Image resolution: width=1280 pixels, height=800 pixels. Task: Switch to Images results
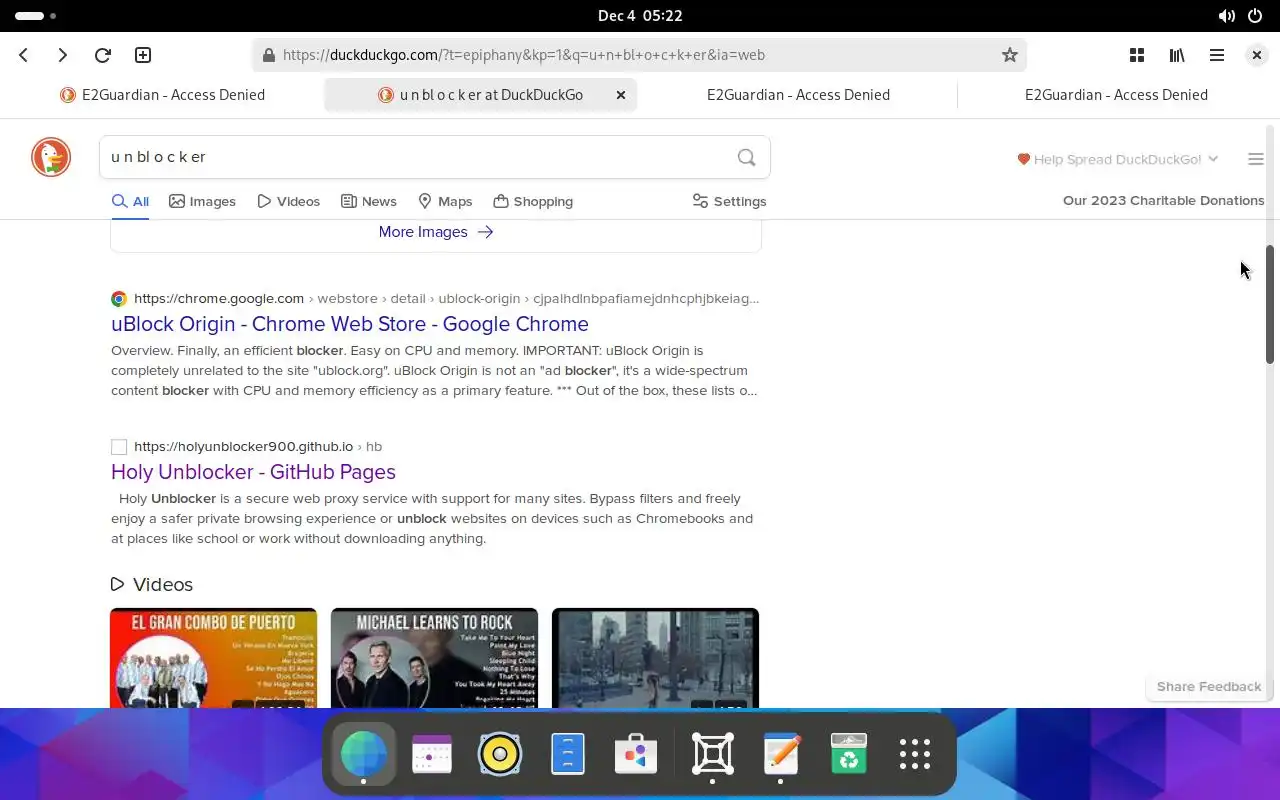pyautogui.click(x=202, y=201)
